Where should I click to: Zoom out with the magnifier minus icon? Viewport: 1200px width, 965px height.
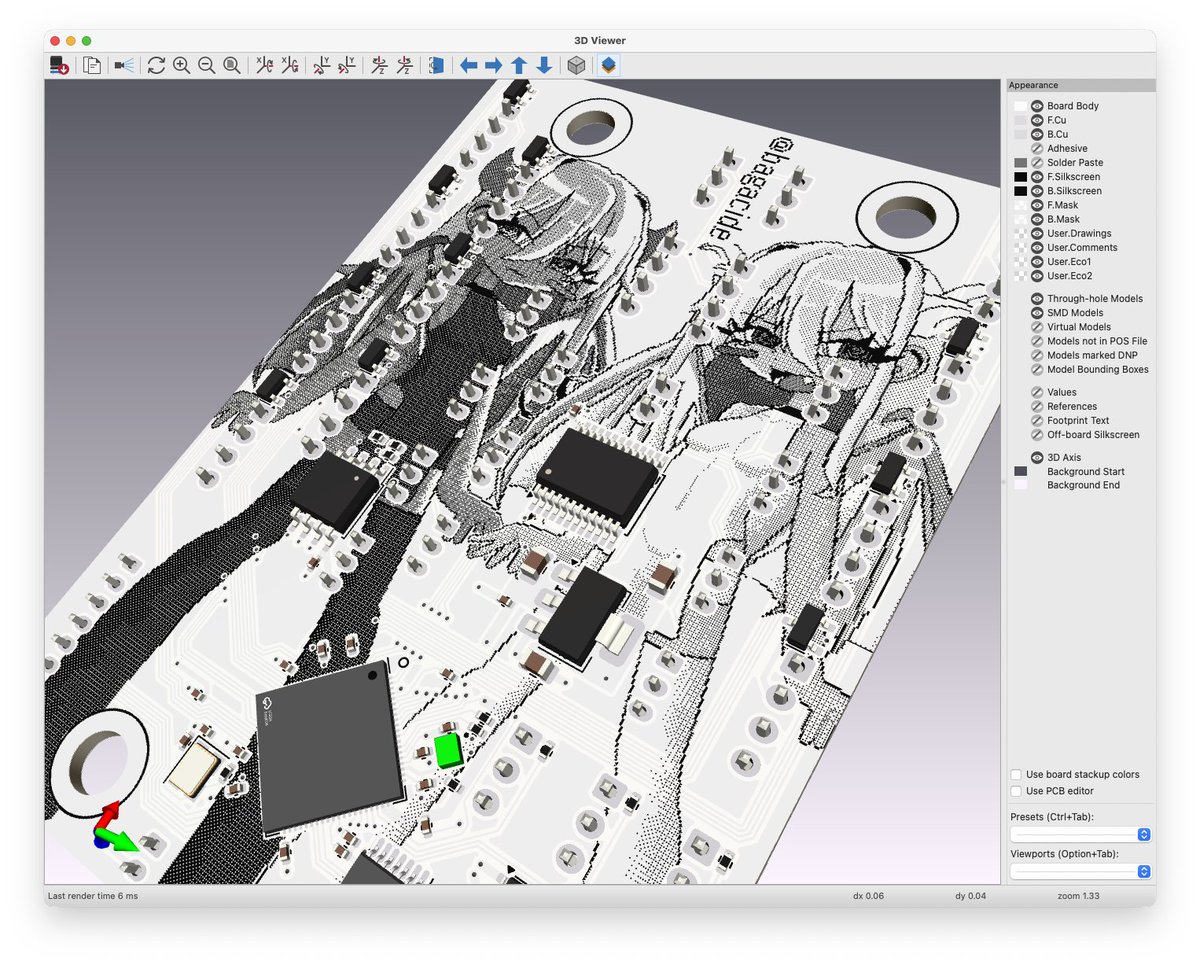click(206, 65)
